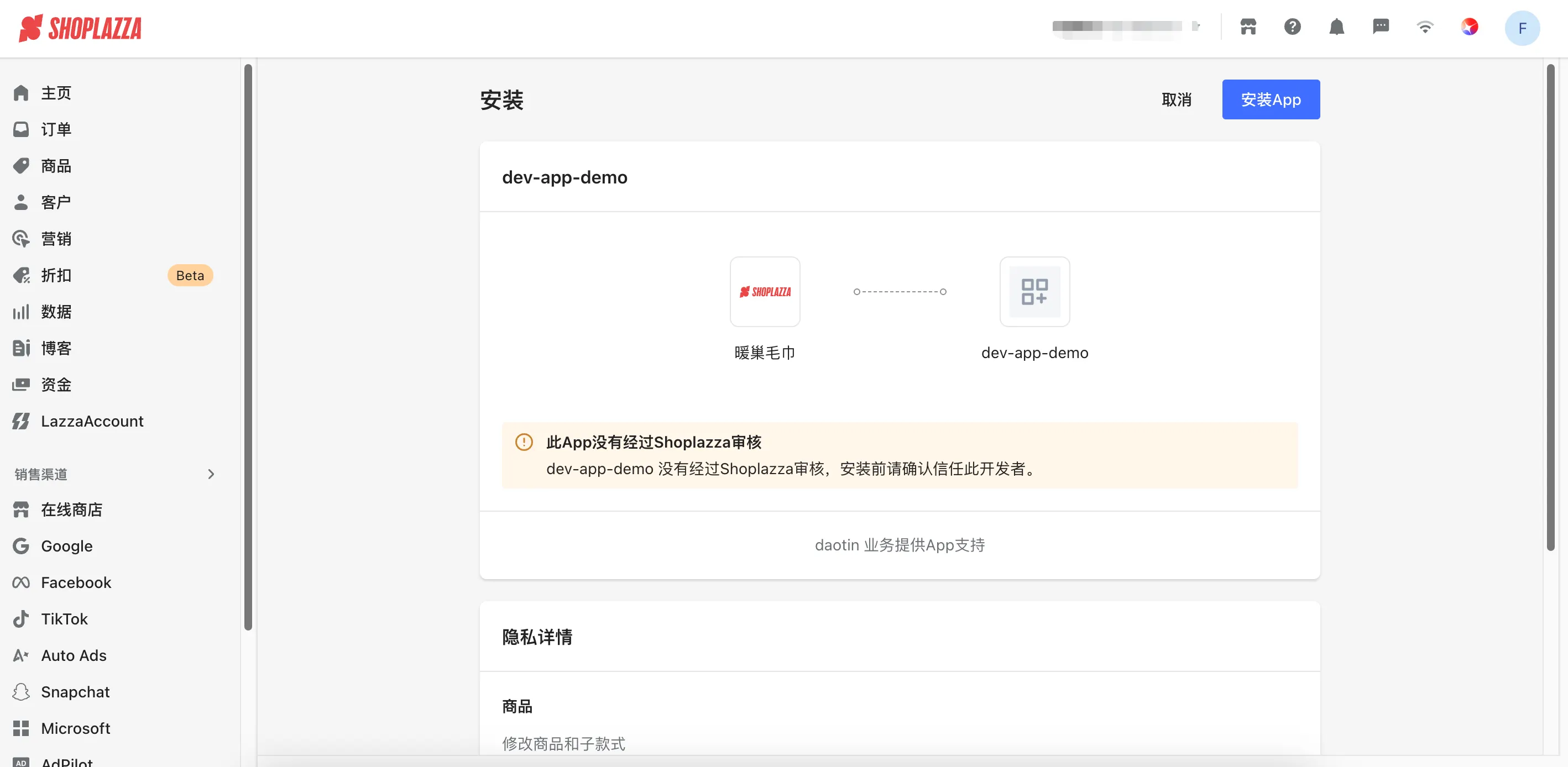
Task: Open the help question mark icon
Action: click(1292, 27)
